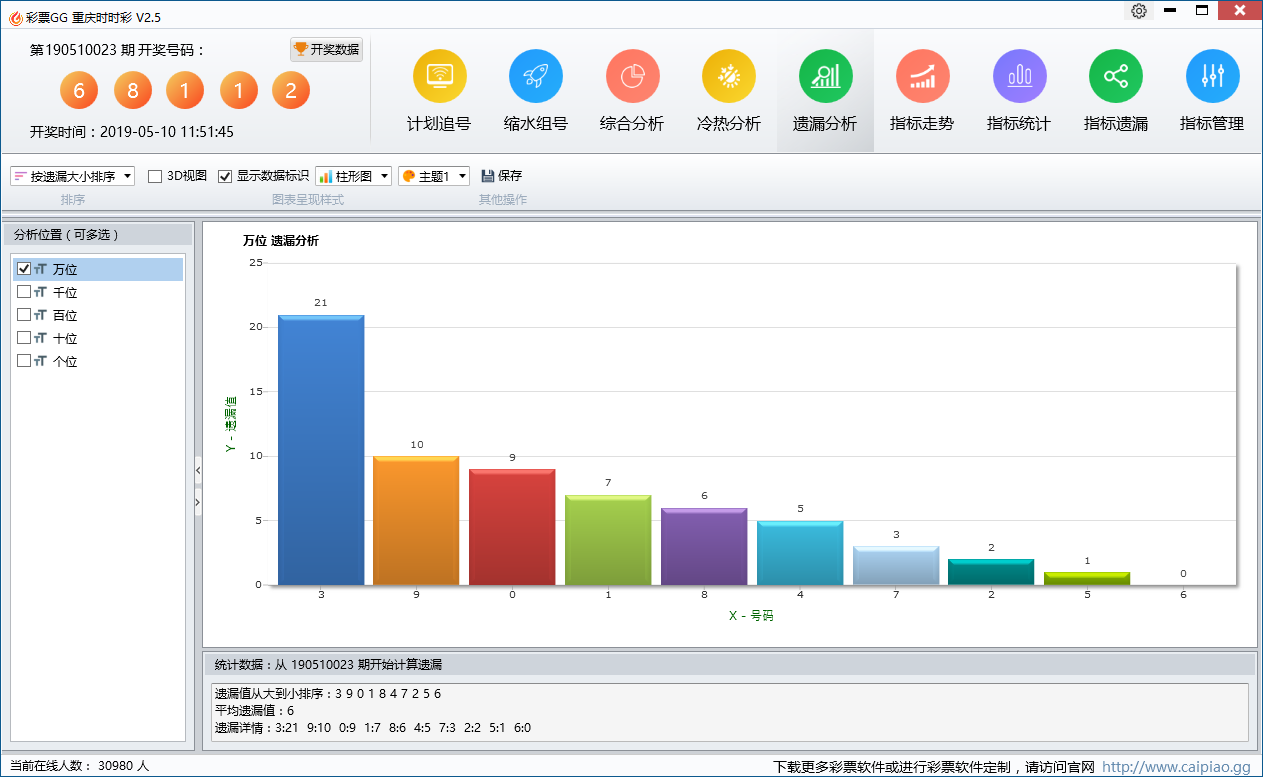1263x777 pixels.
Task: Open the 按遗漏大小排序 sort dropdown
Action: (73, 176)
